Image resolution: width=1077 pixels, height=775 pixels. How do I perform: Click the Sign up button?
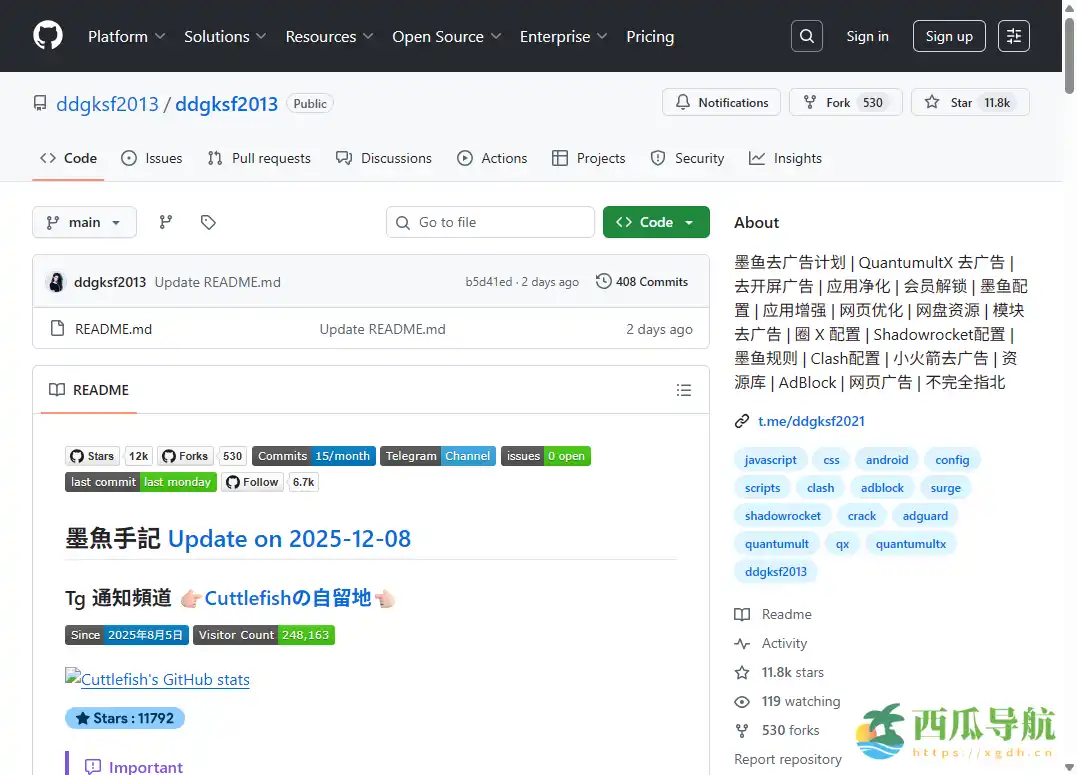point(948,36)
